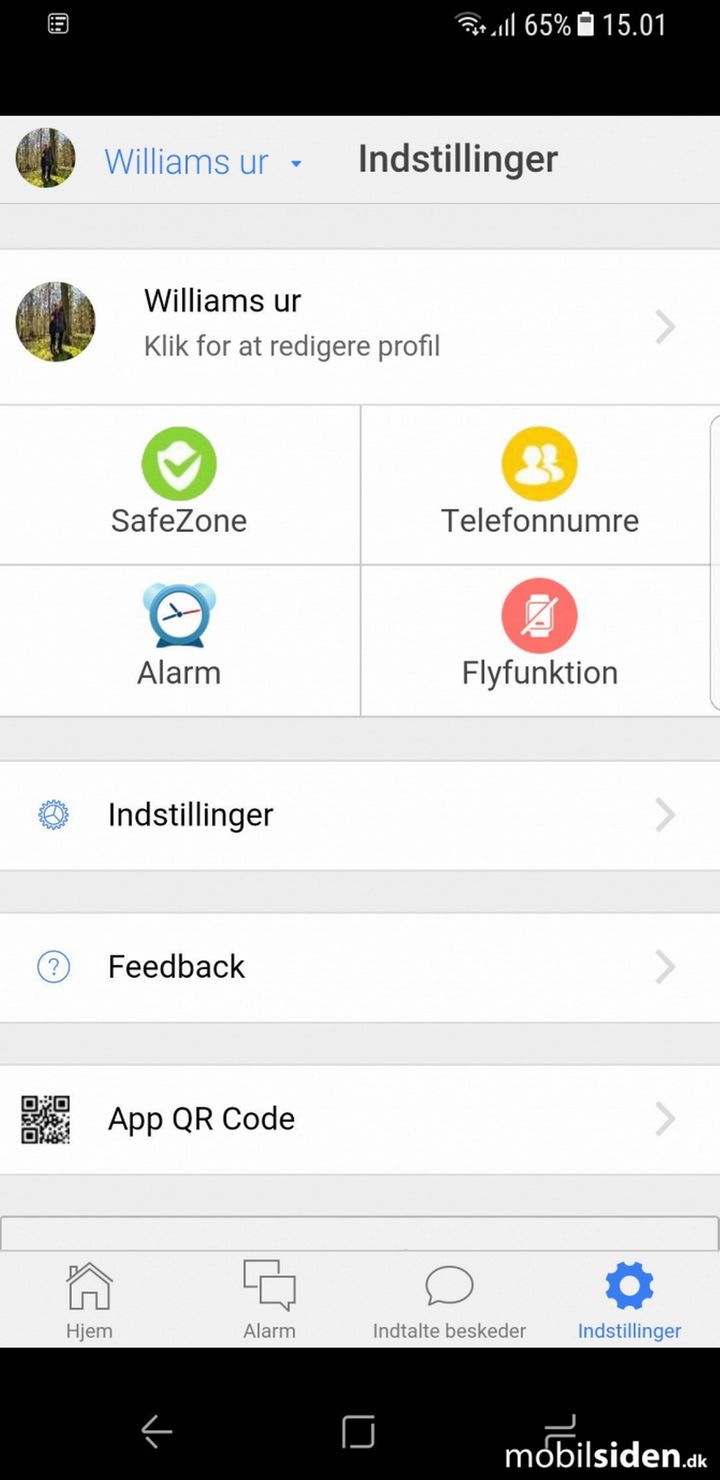This screenshot has width=720, height=1480.
Task: Open the Williams ur device dropdown
Action: point(296,163)
